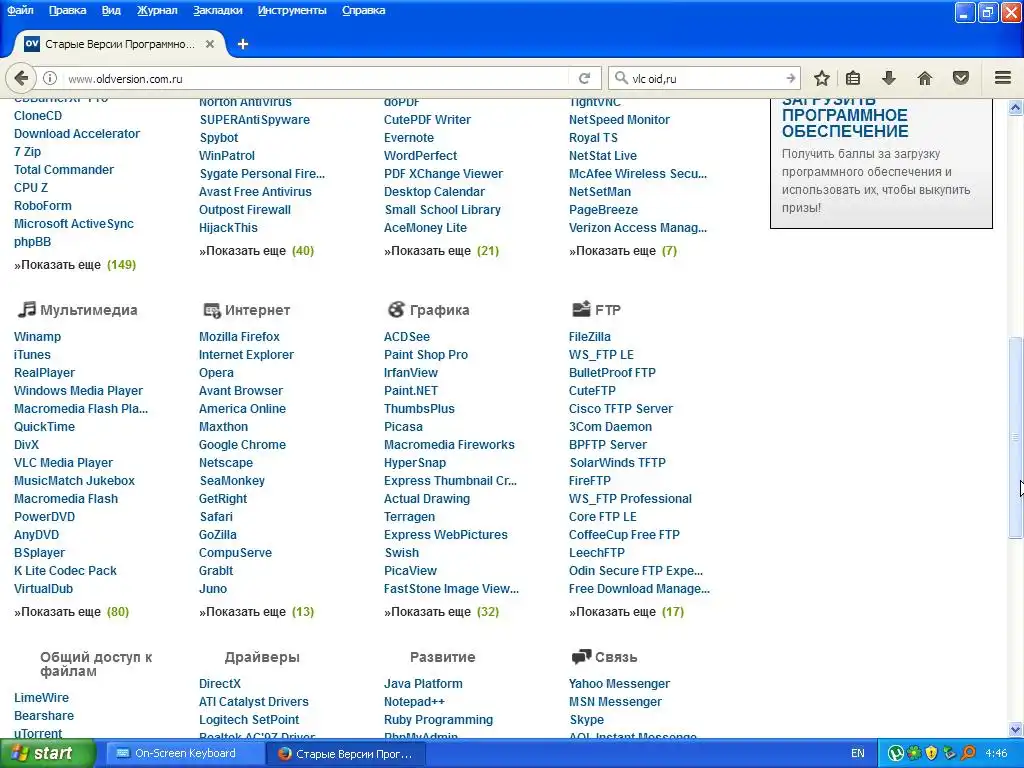The width and height of the screenshot is (1024, 768).
Task: Click the scrollbar down arrow
Action: click(1016, 729)
